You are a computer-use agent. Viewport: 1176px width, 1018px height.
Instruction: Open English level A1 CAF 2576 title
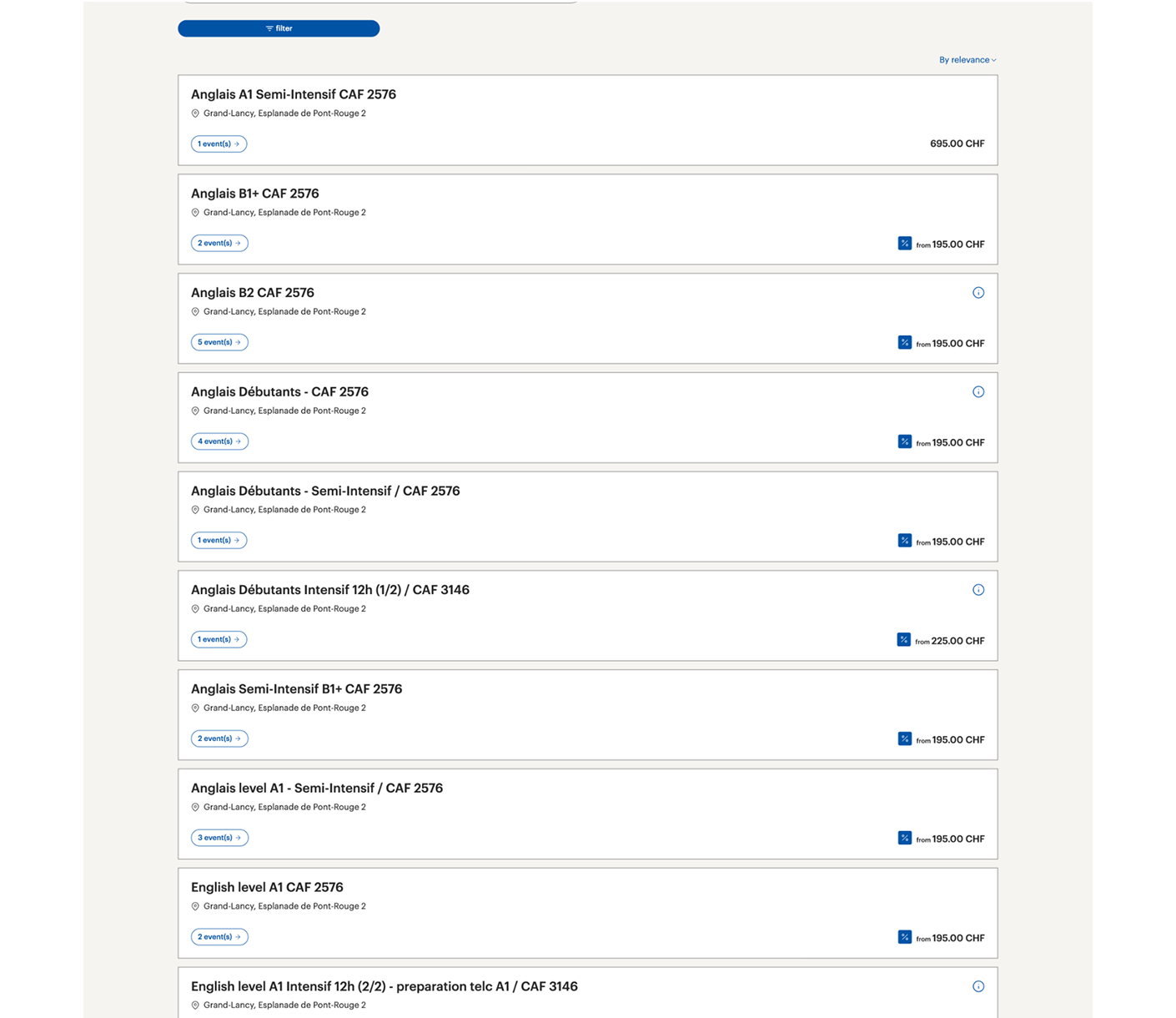[267, 888]
